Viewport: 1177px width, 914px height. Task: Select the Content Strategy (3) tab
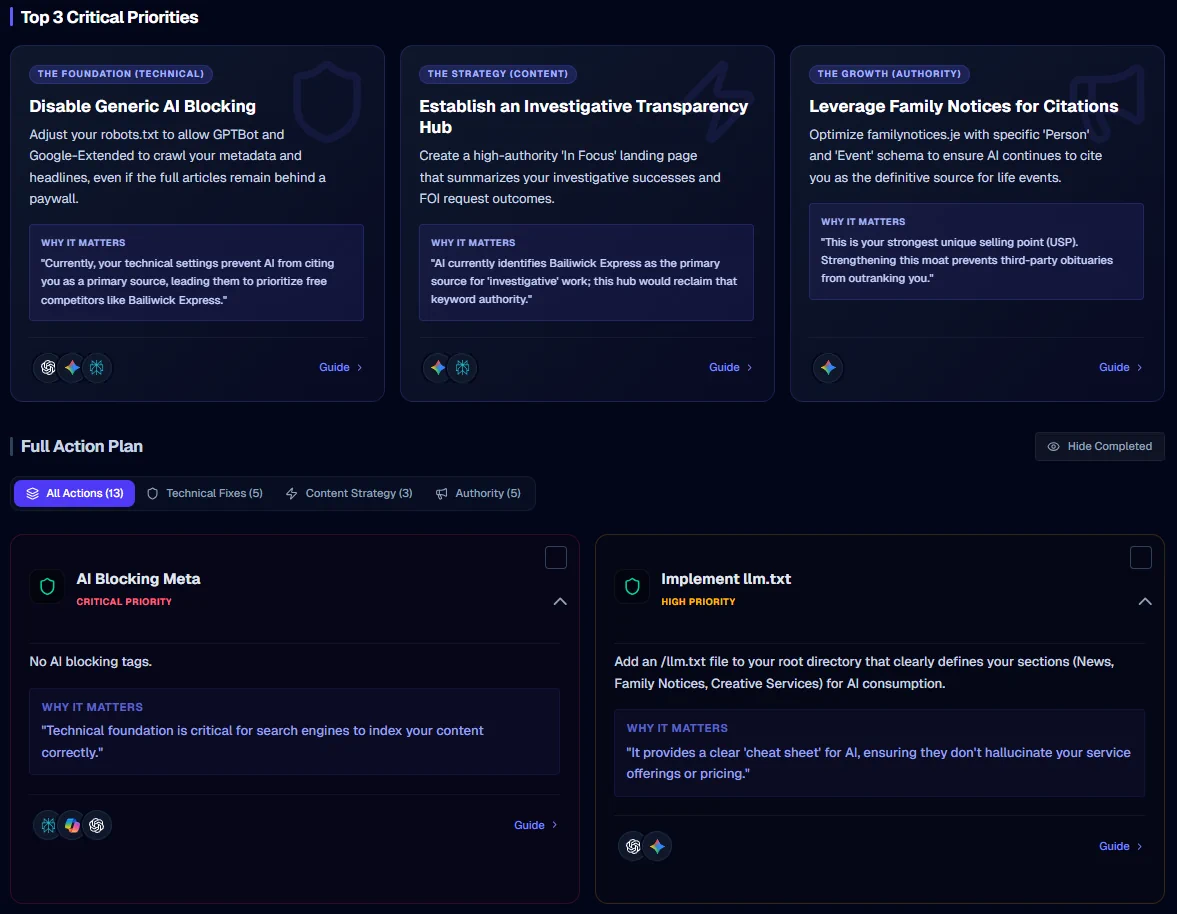pos(348,493)
